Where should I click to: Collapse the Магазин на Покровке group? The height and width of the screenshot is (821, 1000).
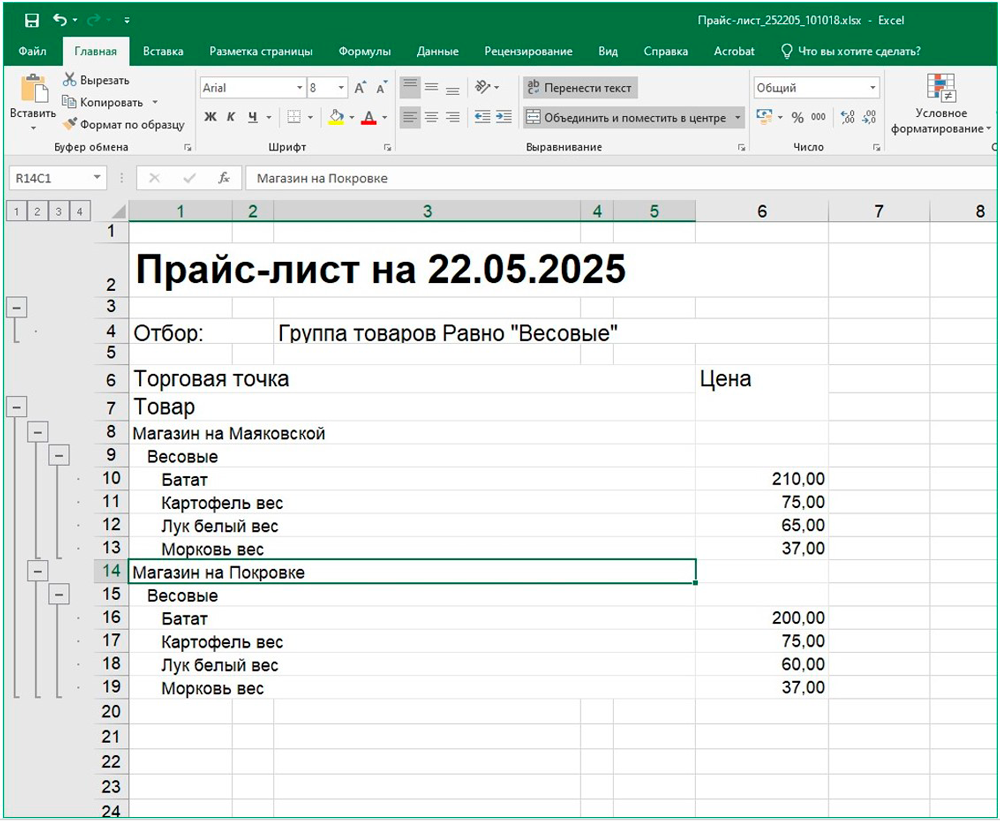(x=38, y=569)
